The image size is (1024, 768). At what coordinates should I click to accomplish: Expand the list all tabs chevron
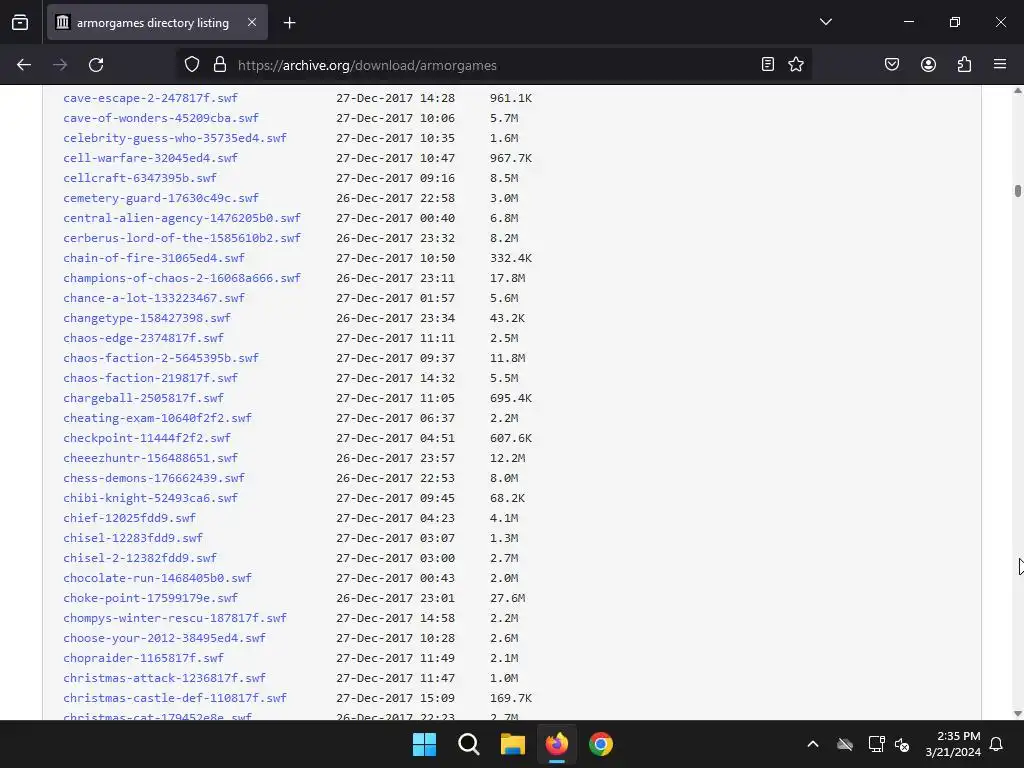[825, 22]
